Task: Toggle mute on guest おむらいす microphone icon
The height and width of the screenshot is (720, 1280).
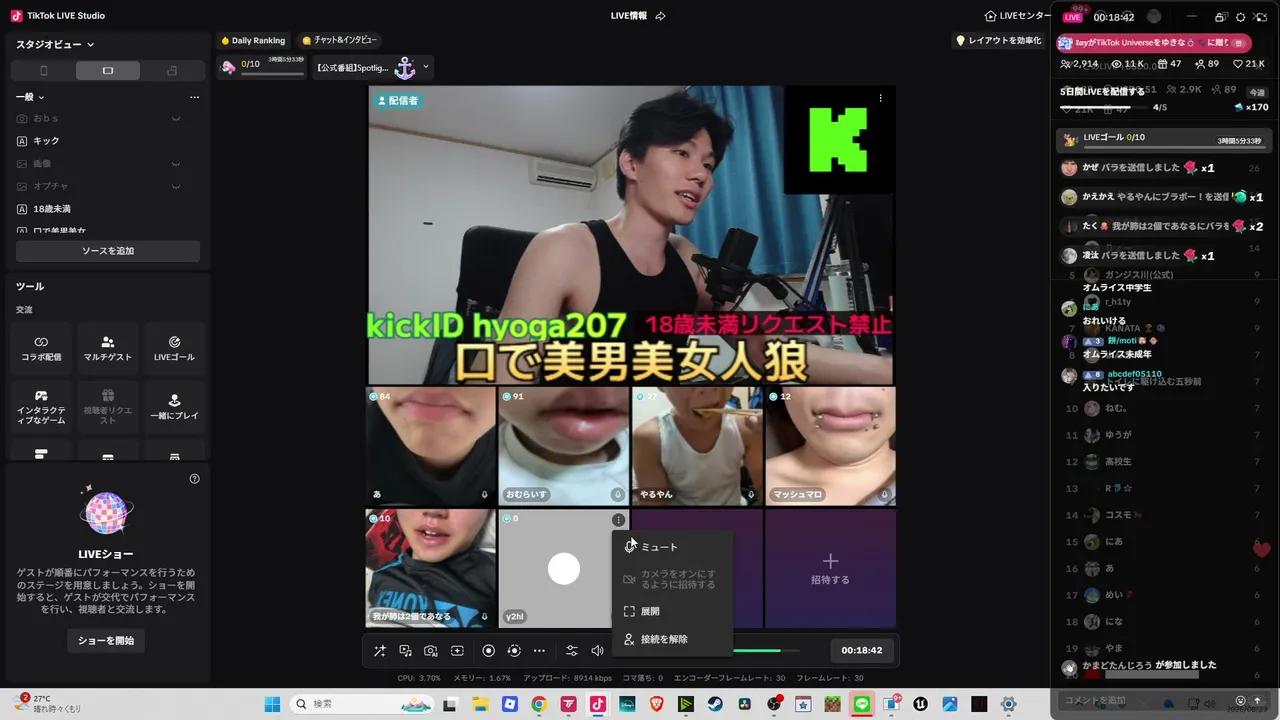Action: [x=618, y=494]
